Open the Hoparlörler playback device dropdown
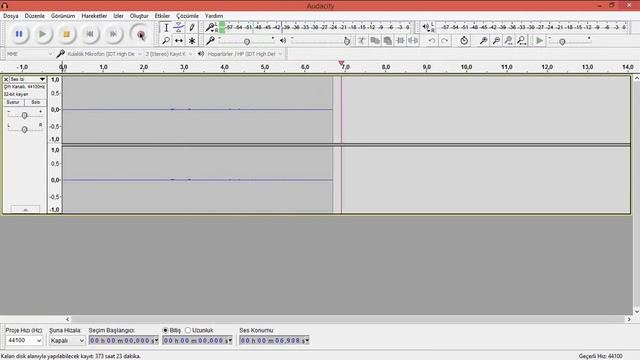 [x=244, y=54]
